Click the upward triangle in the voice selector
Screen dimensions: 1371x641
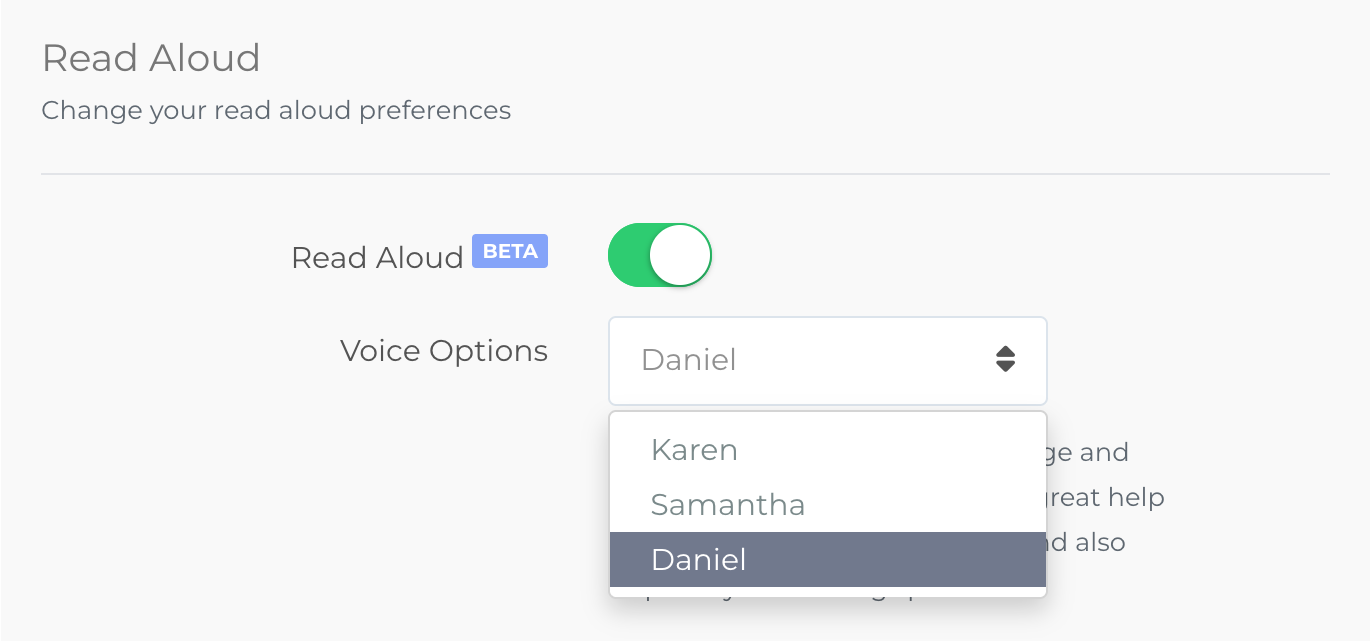click(x=1005, y=352)
